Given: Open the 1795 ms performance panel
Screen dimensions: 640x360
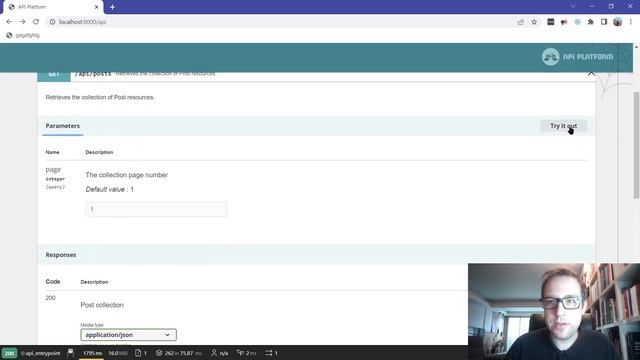Looking at the screenshot, I should click(x=92, y=353).
